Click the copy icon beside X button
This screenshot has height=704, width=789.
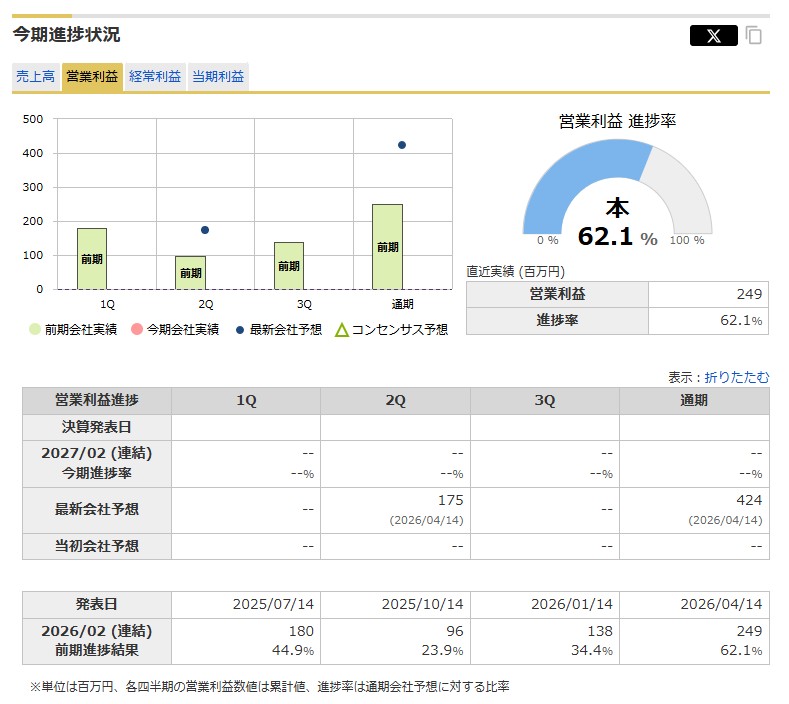tap(754, 36)
